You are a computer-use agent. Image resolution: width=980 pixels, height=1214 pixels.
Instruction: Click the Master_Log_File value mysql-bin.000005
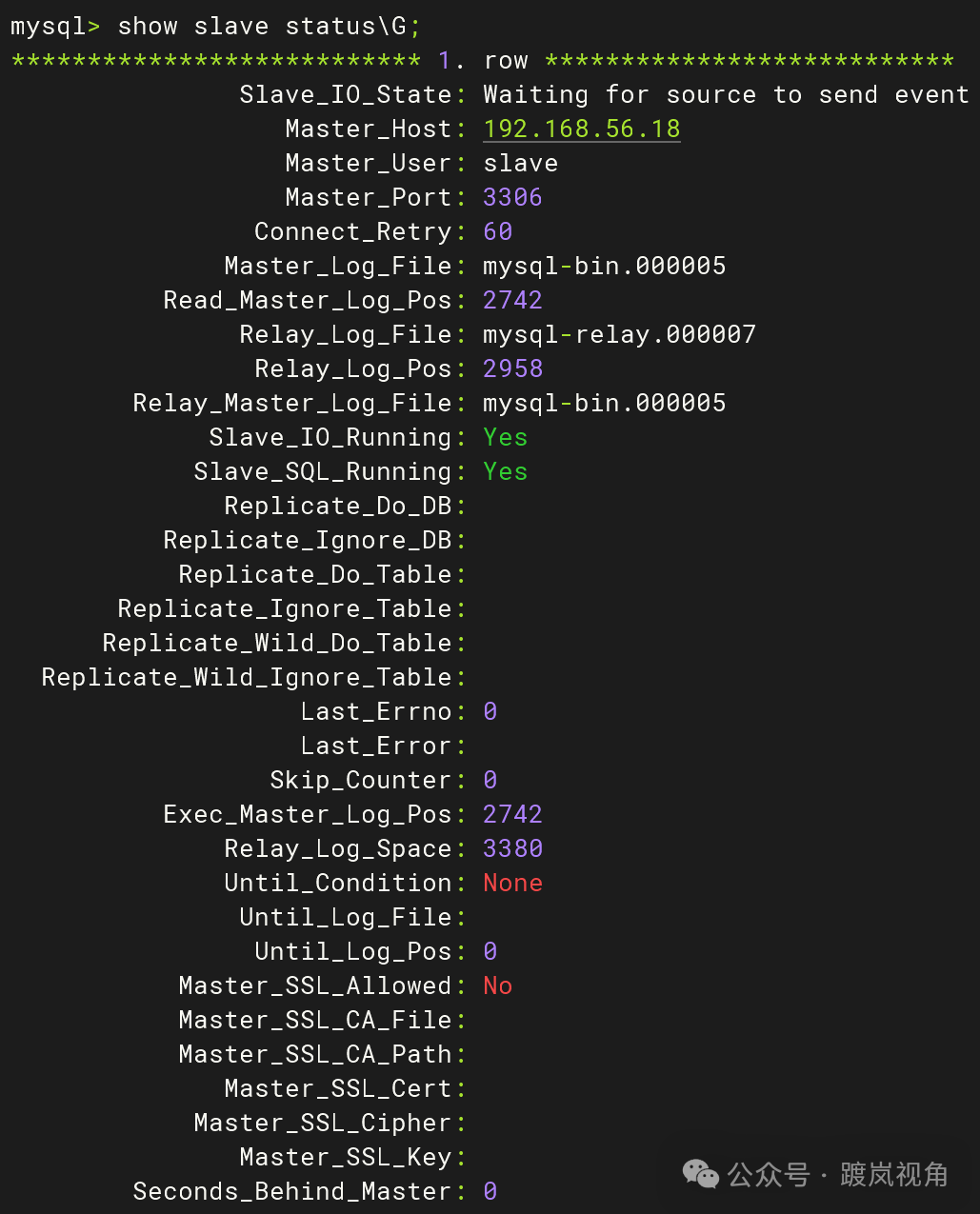point(604,266)
